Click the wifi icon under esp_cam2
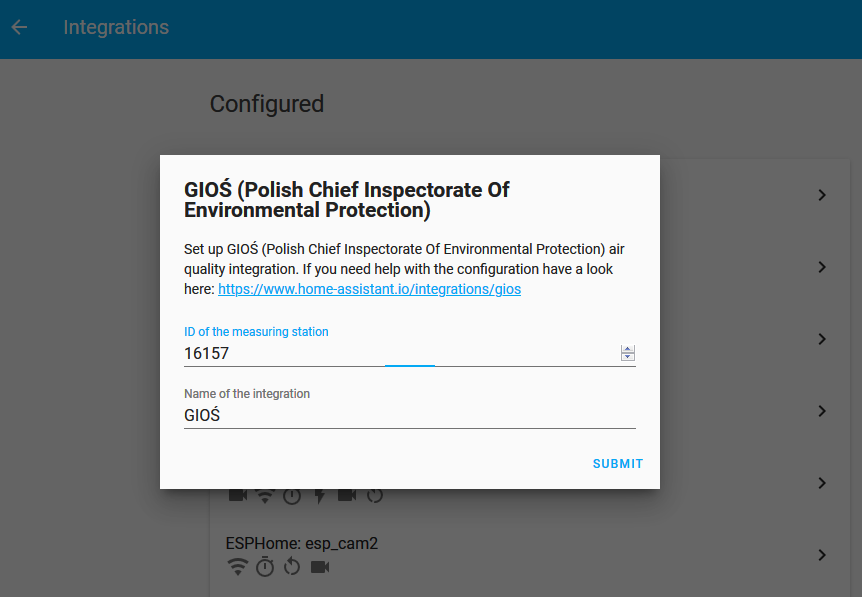 [x=238, y=568]
